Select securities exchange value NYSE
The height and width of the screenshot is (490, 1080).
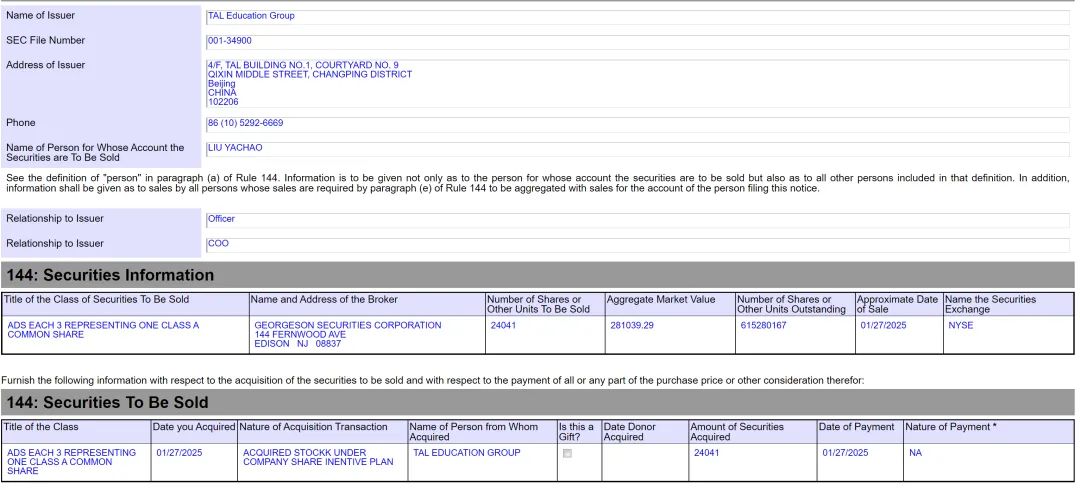961,325
